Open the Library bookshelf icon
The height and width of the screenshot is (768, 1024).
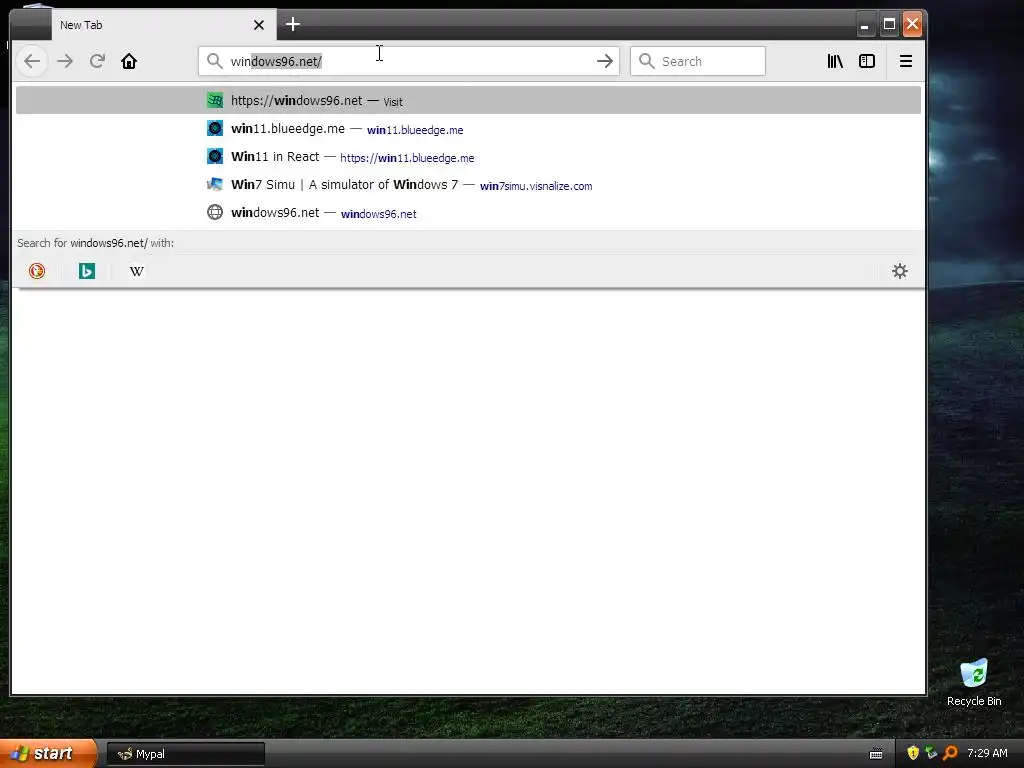click(x=835, y=61)
